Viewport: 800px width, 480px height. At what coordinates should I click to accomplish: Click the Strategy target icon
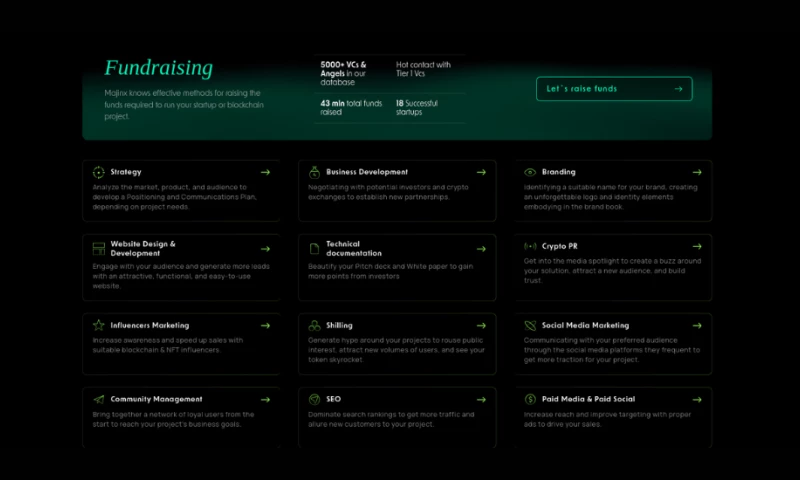pyautogui.click(x=98, y=172)
